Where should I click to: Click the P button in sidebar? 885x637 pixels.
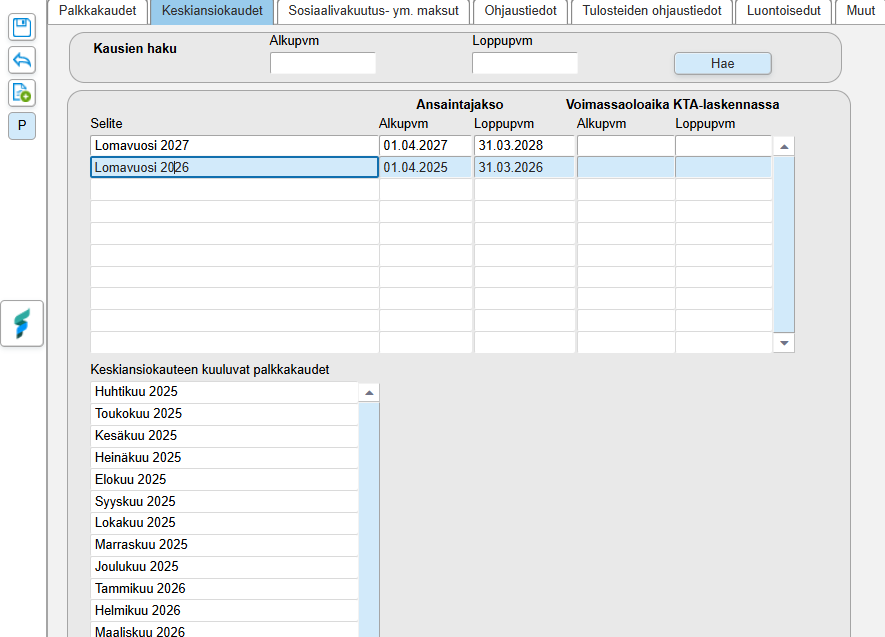tap(22, 125)
